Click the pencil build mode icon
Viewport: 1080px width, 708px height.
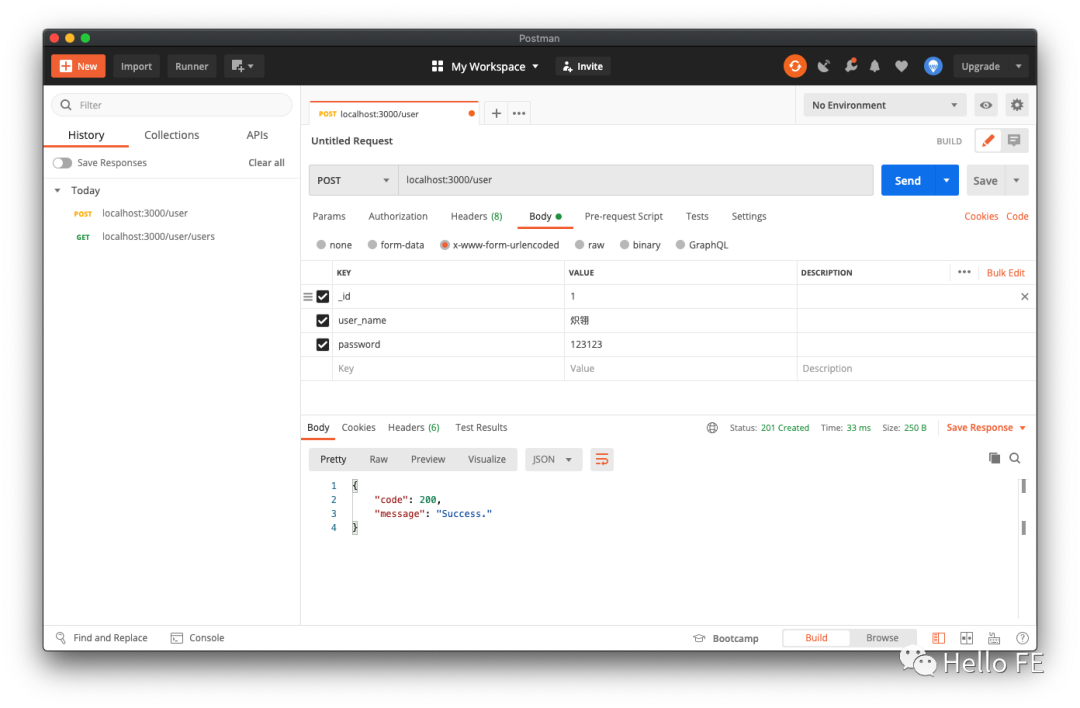(x=988, y=140)
